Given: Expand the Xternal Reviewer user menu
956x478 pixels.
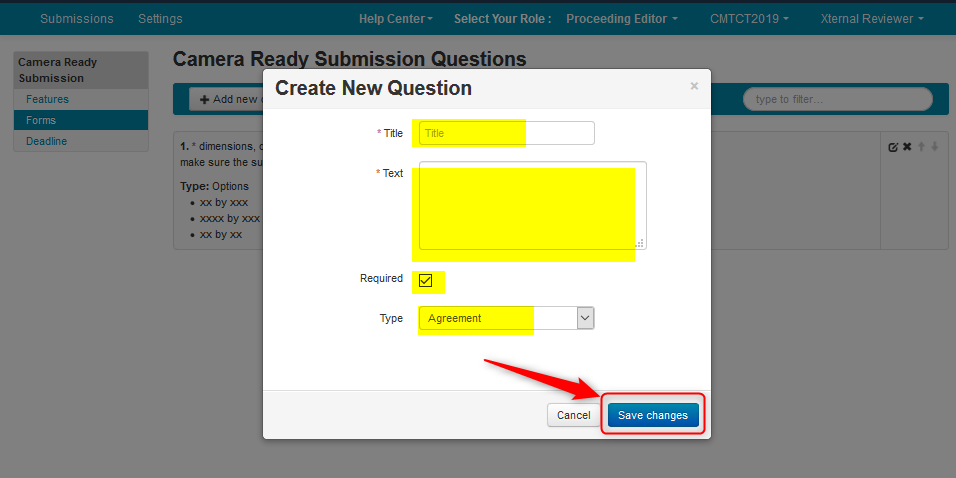Looking at the screenshot, I should tap(871, 19).
